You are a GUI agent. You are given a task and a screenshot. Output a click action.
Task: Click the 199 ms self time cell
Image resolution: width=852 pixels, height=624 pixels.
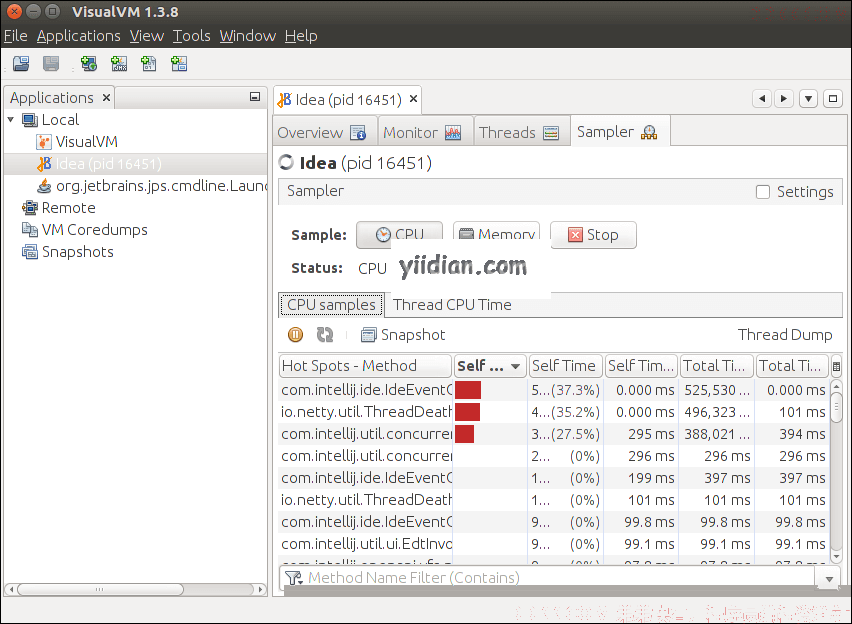coord(641,478)
